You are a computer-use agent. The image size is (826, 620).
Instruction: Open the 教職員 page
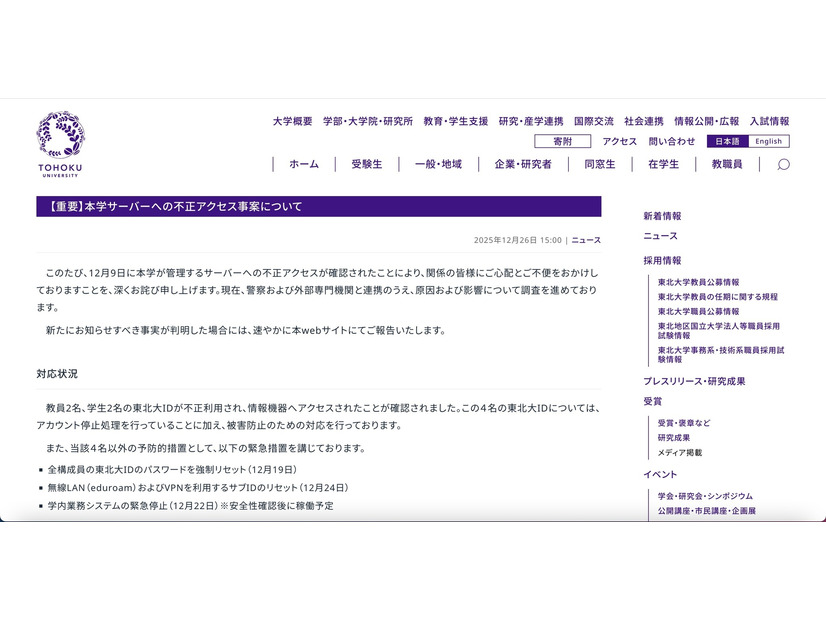tap(726, 164)
